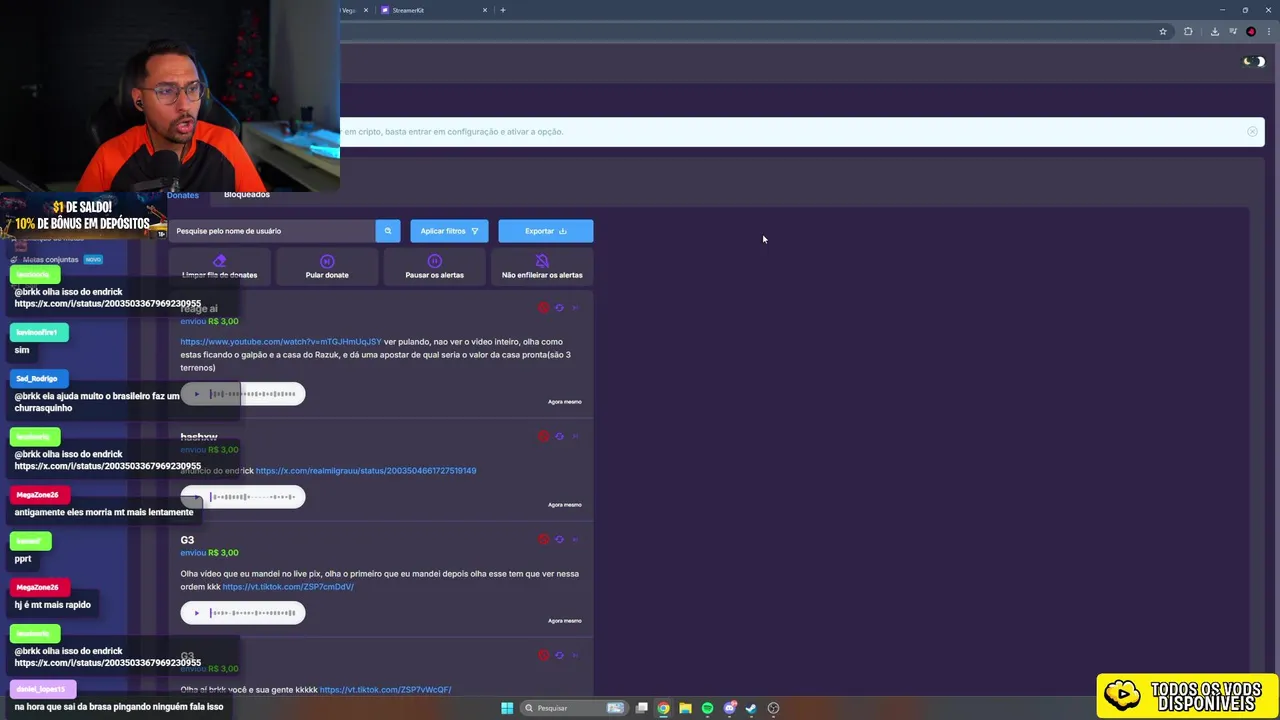Open the tiktok ZSP7cmDdV link
The image size is (1280, 720).
[x=288, y=587]
